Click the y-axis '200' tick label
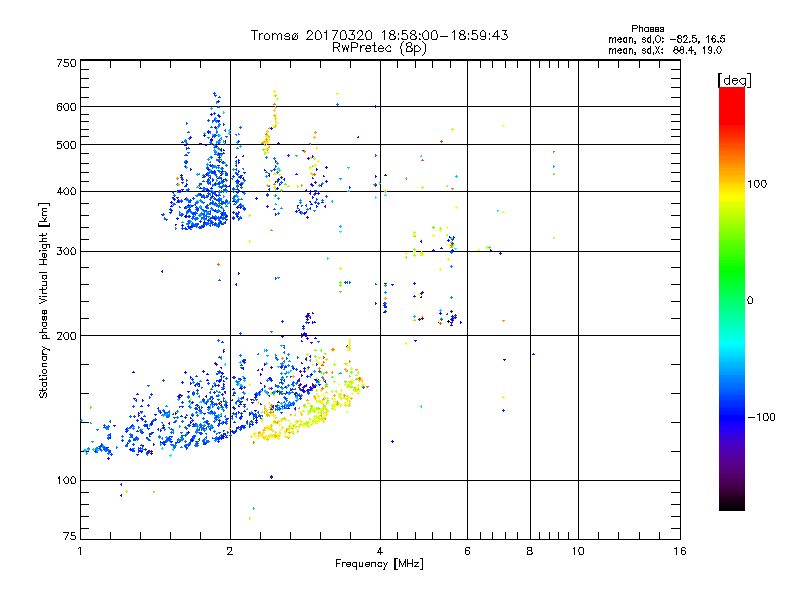This screenshot has height=600, width=800. pos(66,336)
